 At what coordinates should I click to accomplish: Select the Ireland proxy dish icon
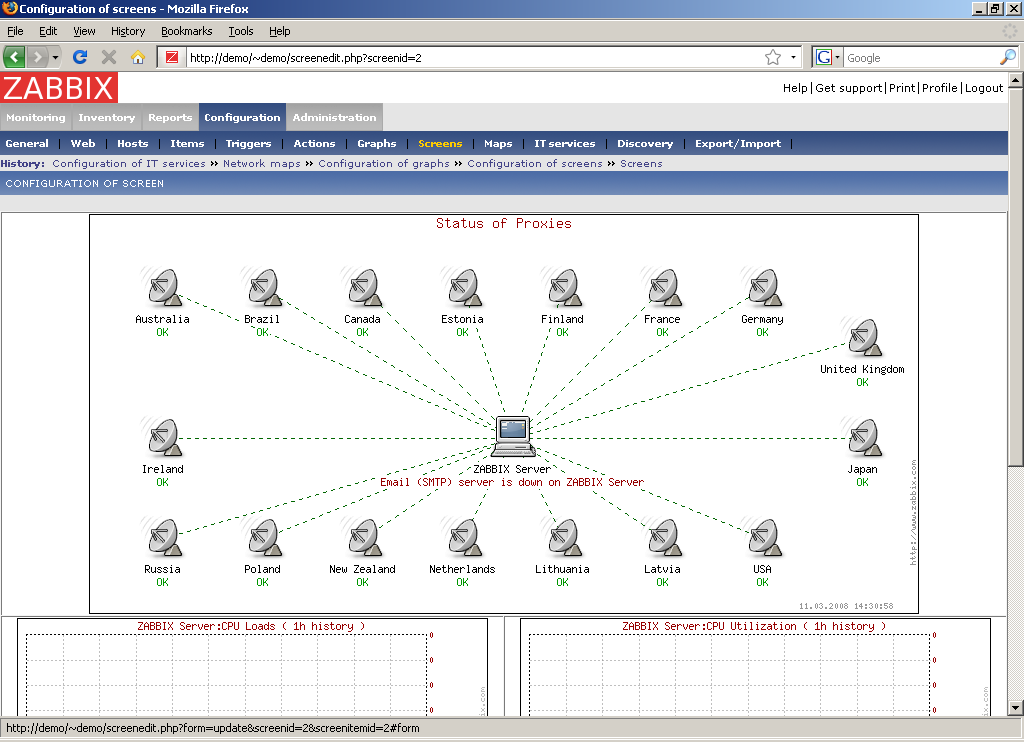click(163, 438)
